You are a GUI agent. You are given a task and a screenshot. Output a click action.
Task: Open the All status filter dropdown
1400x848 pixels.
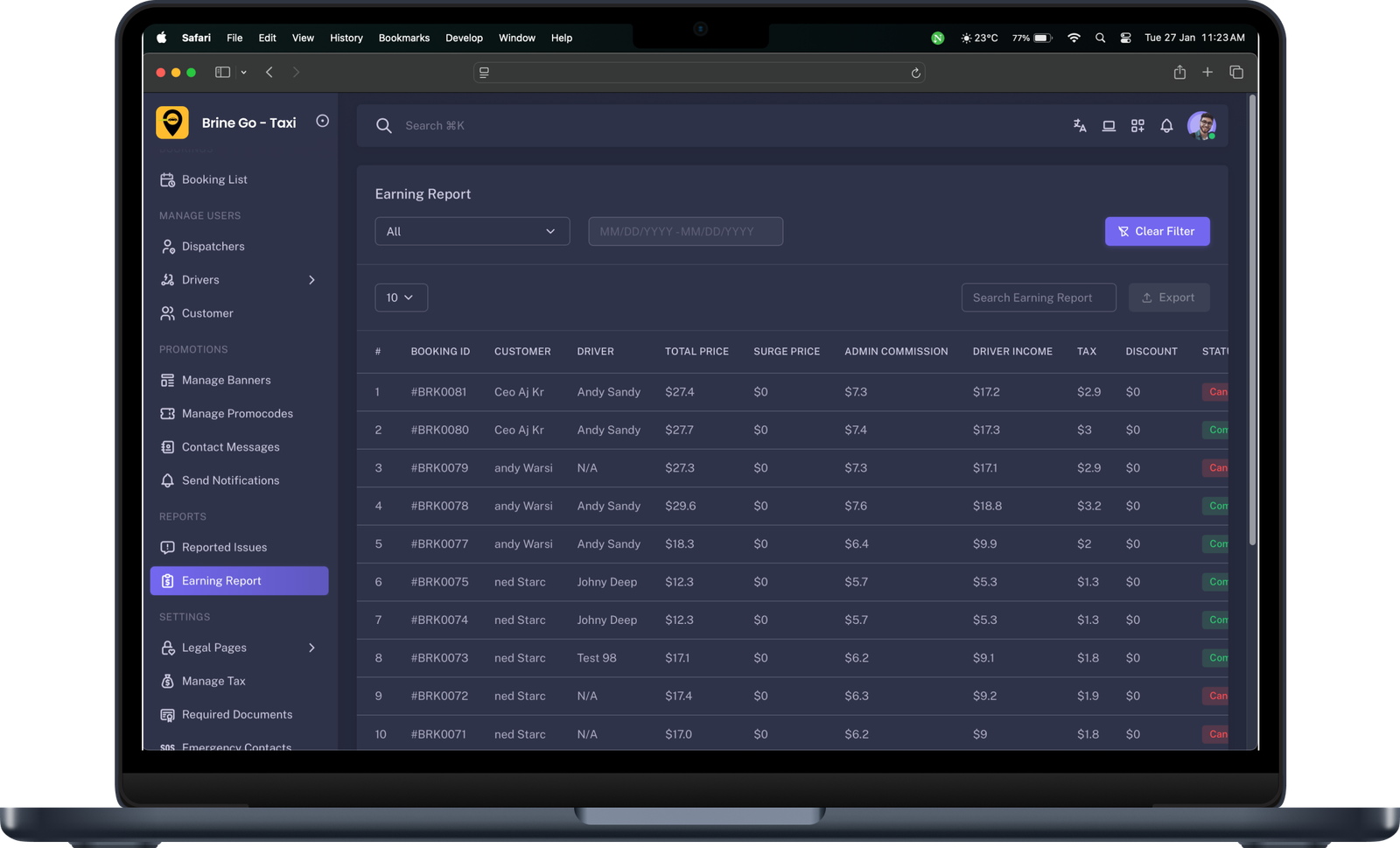coord(472,231)
